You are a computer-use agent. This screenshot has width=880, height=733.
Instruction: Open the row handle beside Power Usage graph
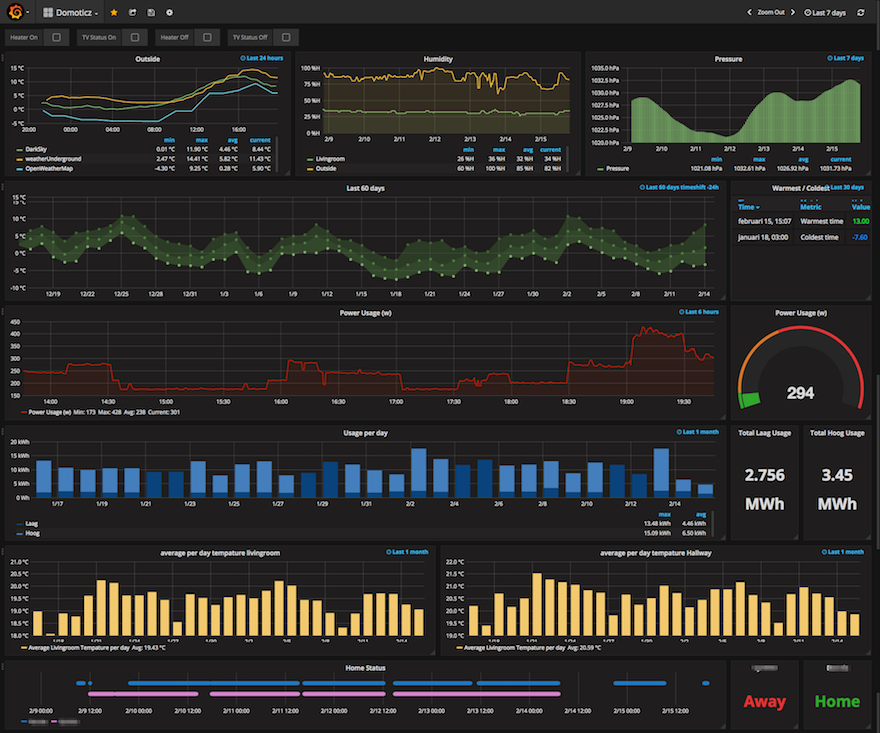(2, 310)
